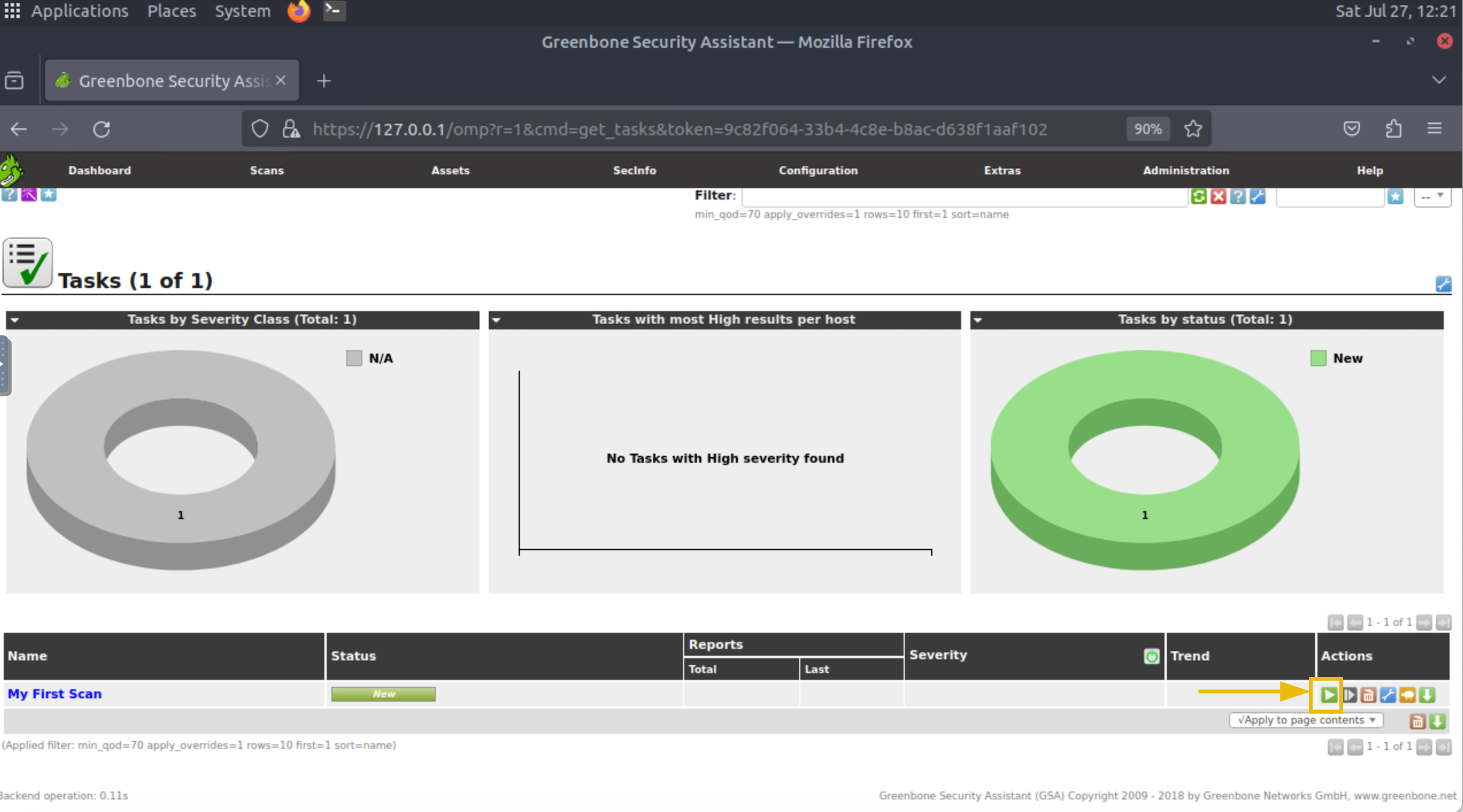Open the new wizard with the purple wizard icon
The image size is (1463, 812).
29,194
